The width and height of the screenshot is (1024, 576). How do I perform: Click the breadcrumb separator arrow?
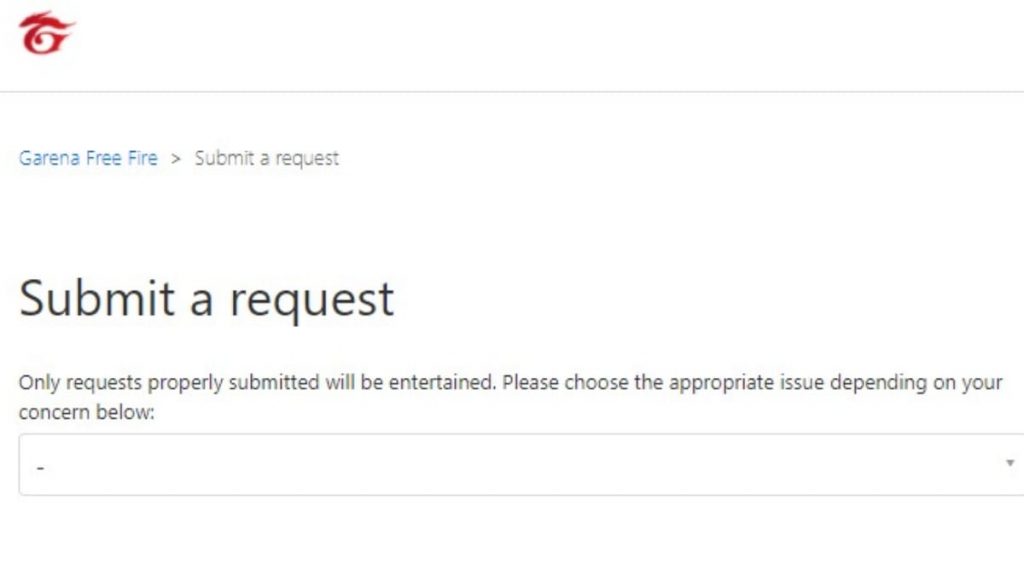tap(176, 159)
